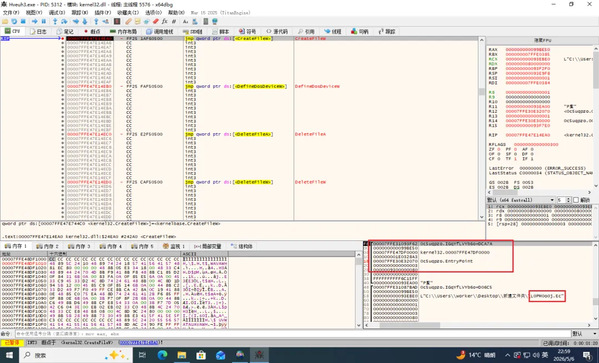Click the Run arrow toolbar icon
Screen dimensions: 599x363
[34, 21]
